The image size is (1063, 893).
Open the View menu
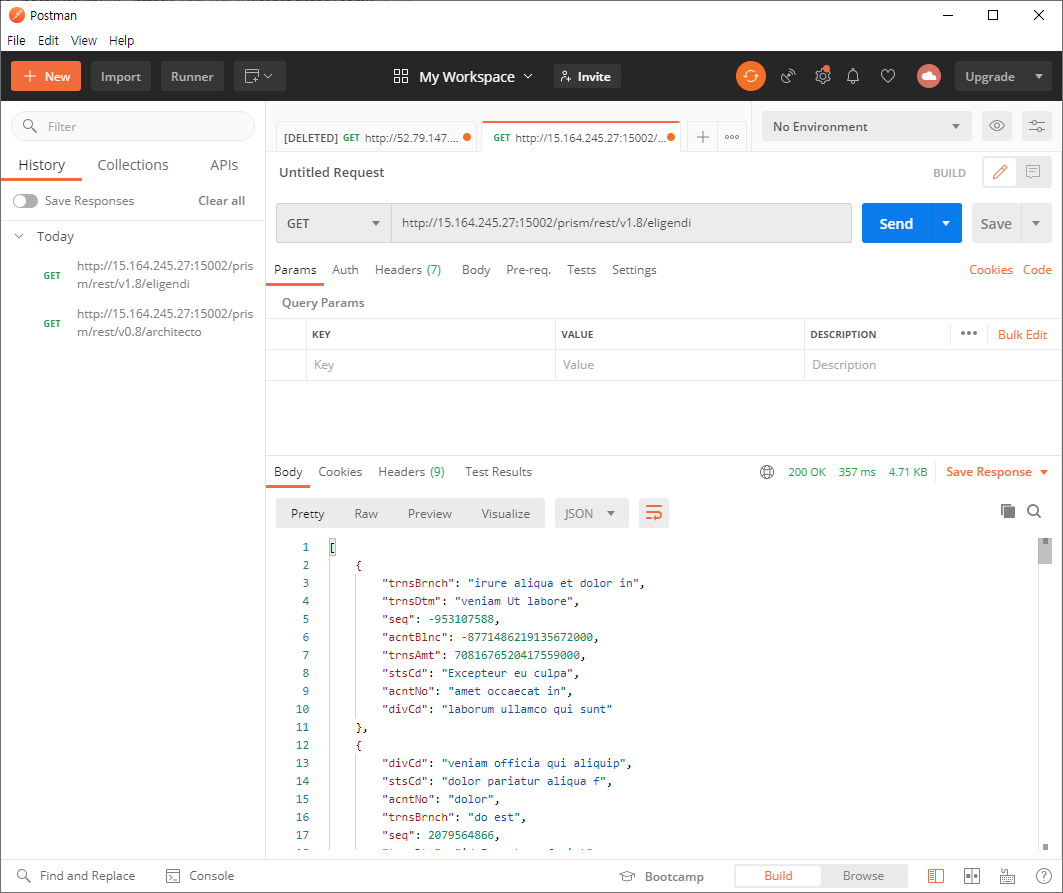click(x=83, y=40)
